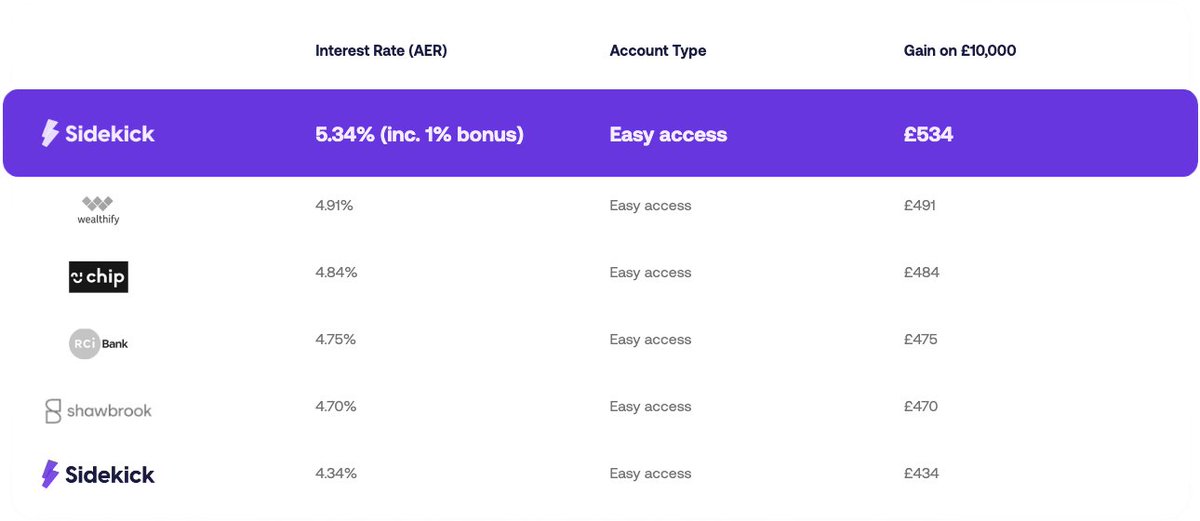This screenshot has width=1200, height=521.
Task: Click Easy access in the highlighted row
Action: tap(668, 134)
